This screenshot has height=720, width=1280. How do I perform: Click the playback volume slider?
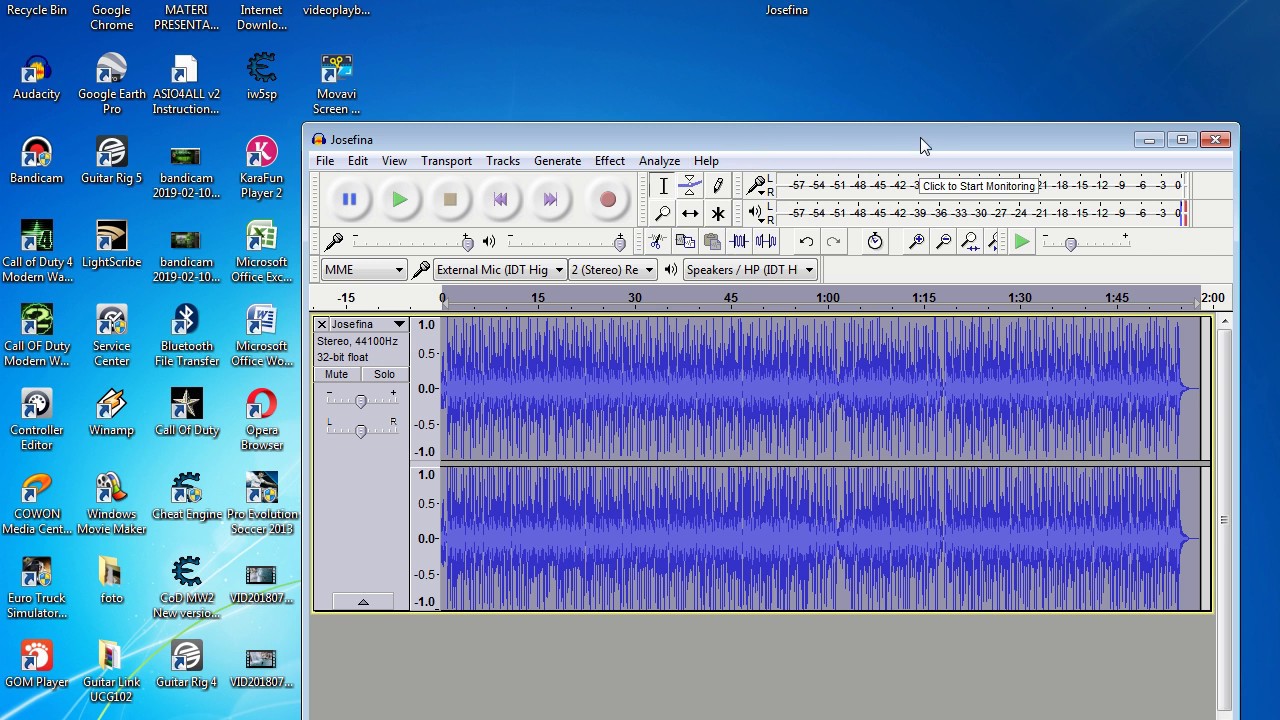point(567,242)
